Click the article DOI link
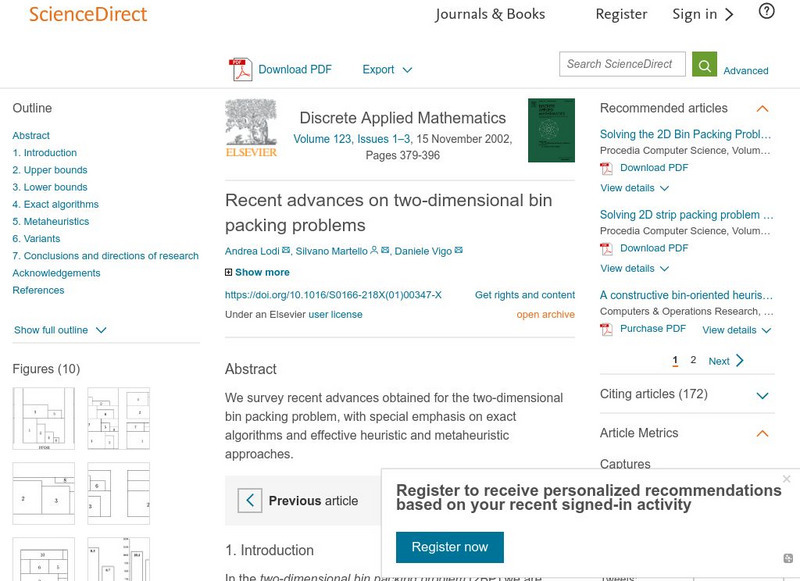 pyautogui.click(x=333, y=295)
